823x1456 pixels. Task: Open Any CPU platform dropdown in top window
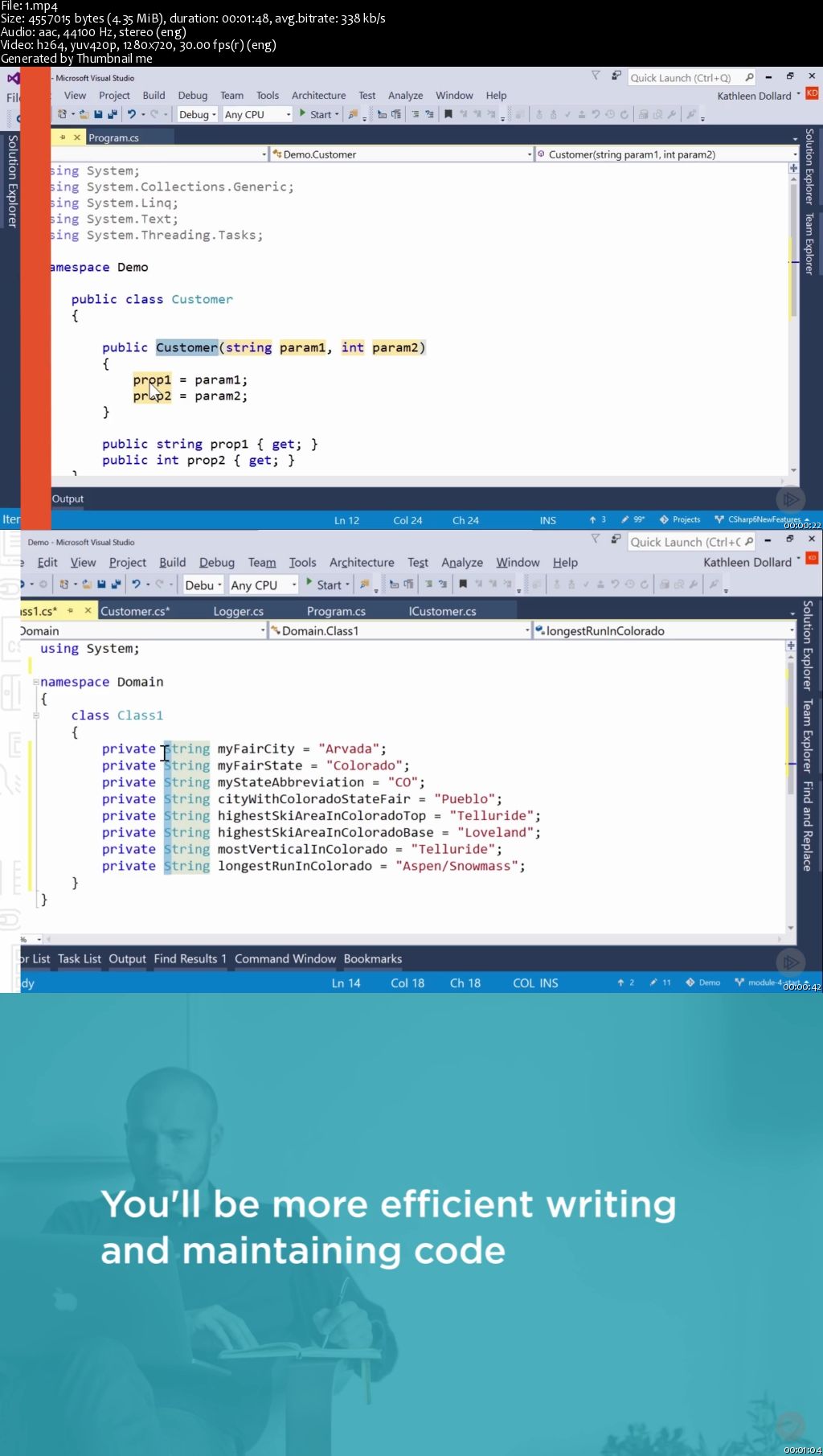pos(257,114)
